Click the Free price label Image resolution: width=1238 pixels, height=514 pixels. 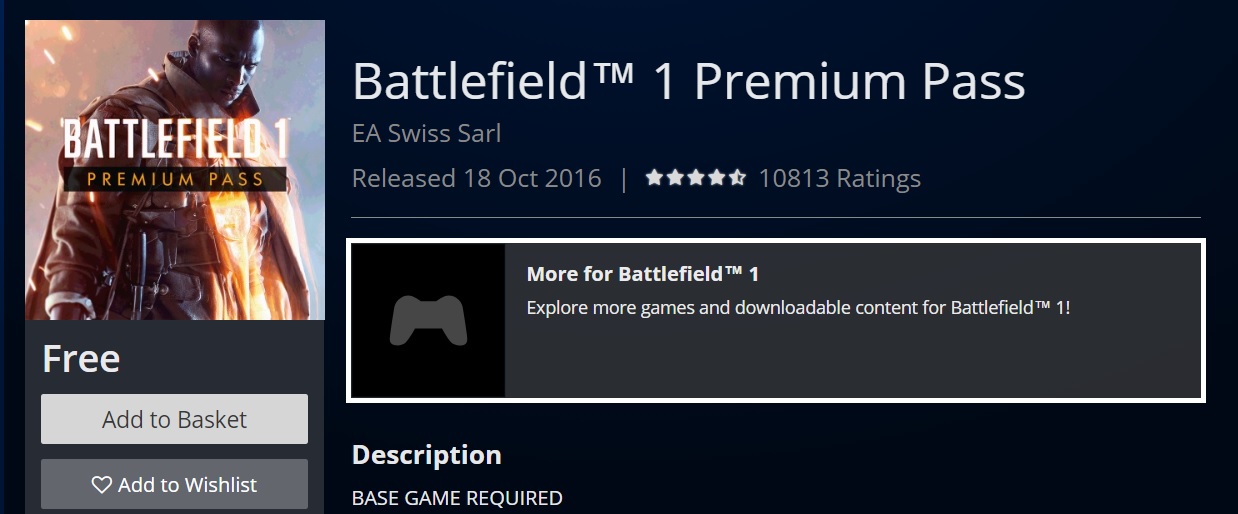(81, 359)
